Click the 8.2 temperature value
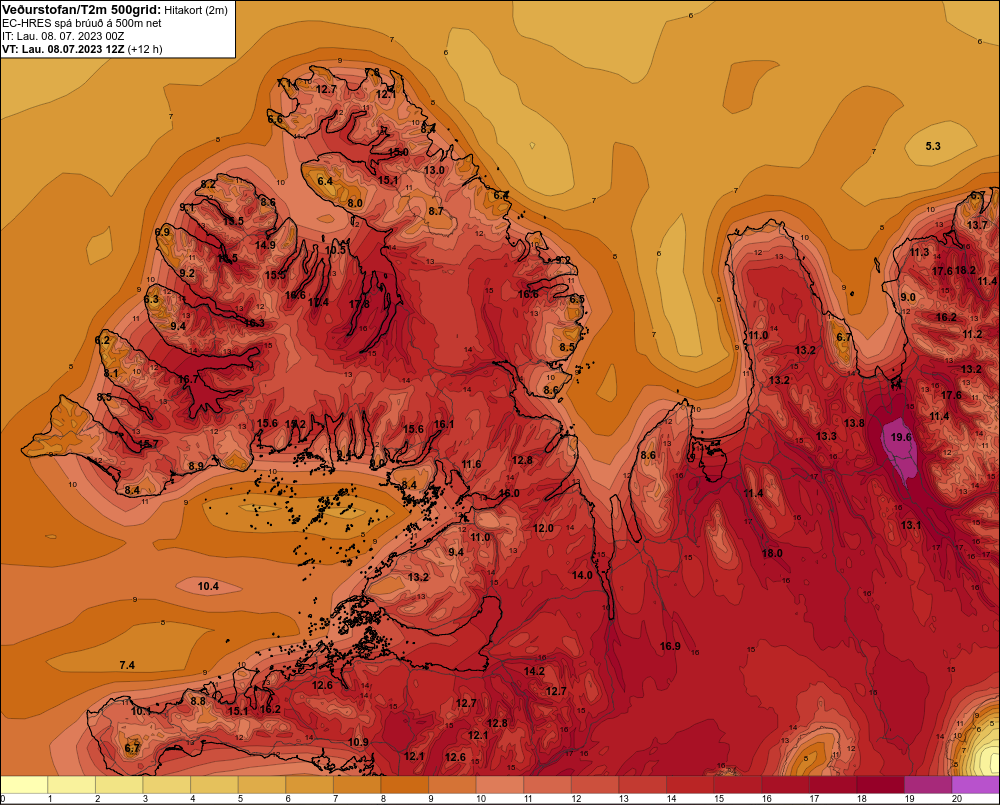This screenshot has height=805, width=1000. (x=208, y=184)
